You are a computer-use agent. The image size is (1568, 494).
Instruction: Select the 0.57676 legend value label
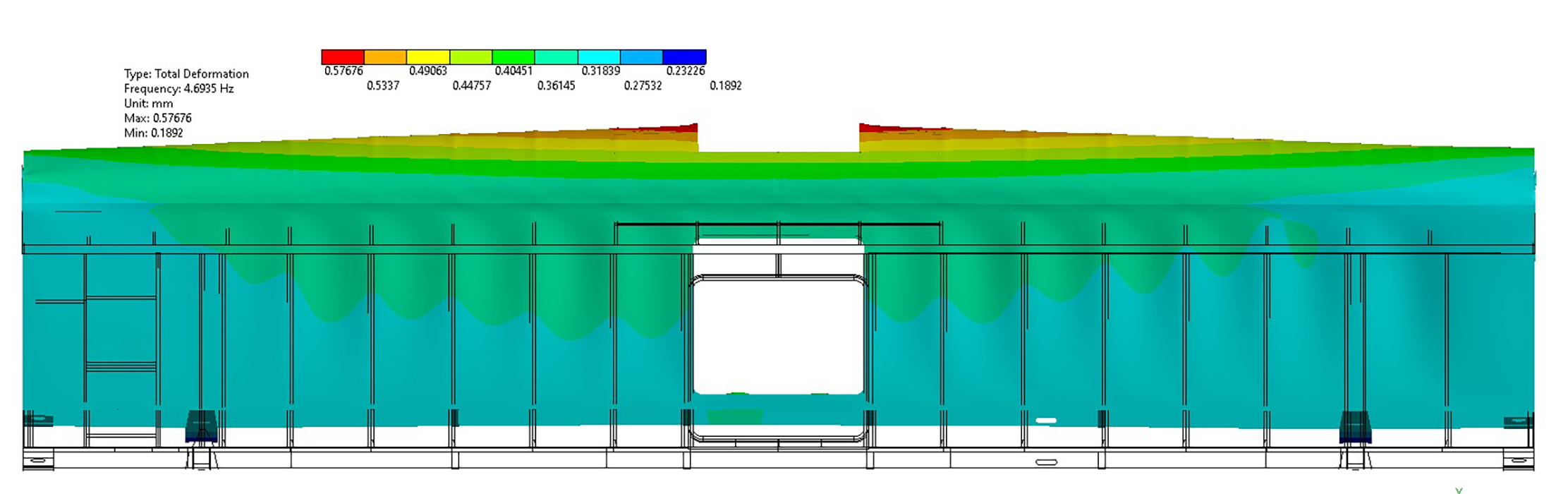tap(344, 71)
